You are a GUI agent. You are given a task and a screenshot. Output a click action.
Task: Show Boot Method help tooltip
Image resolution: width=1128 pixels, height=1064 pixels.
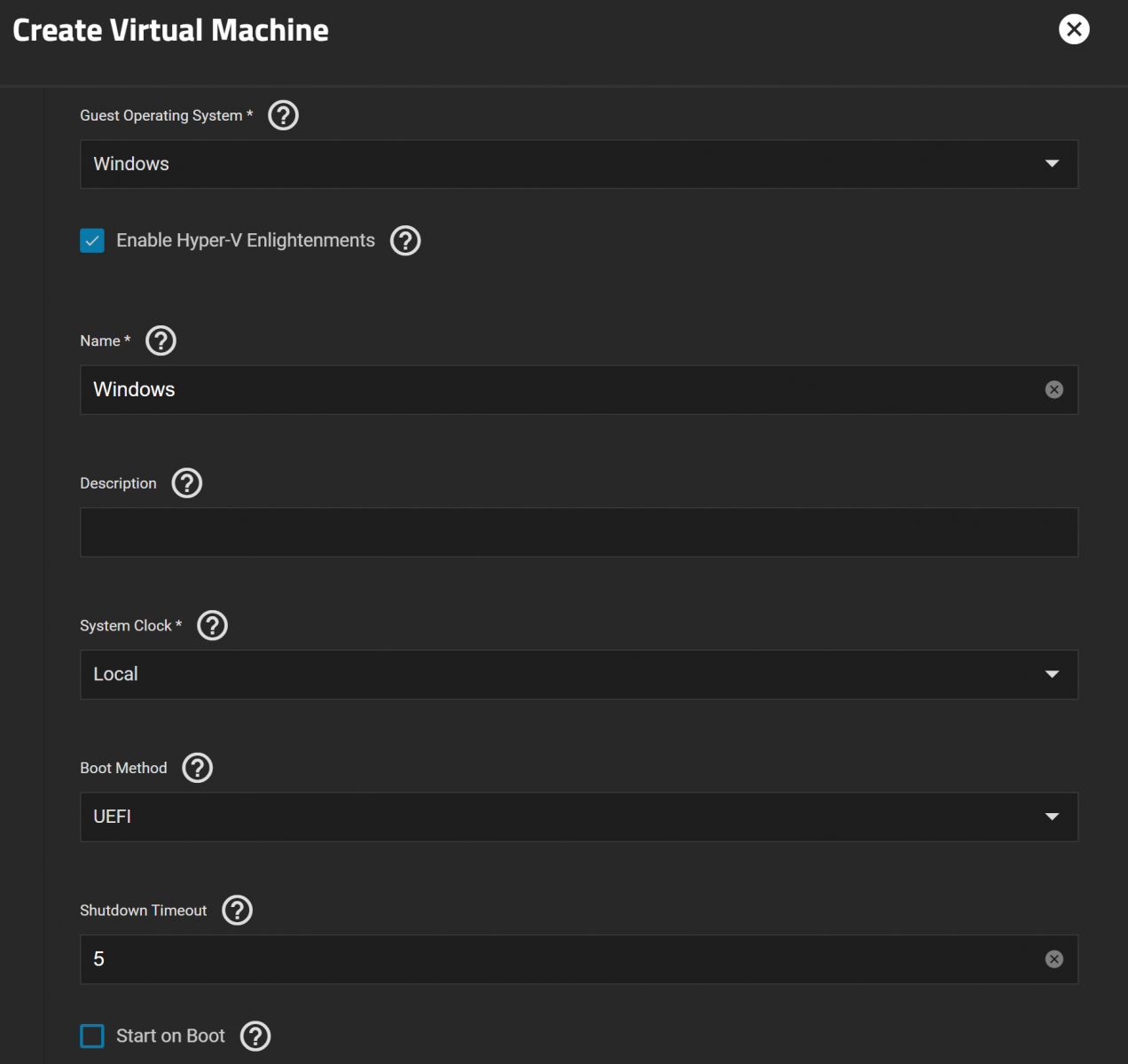[197, 768]
